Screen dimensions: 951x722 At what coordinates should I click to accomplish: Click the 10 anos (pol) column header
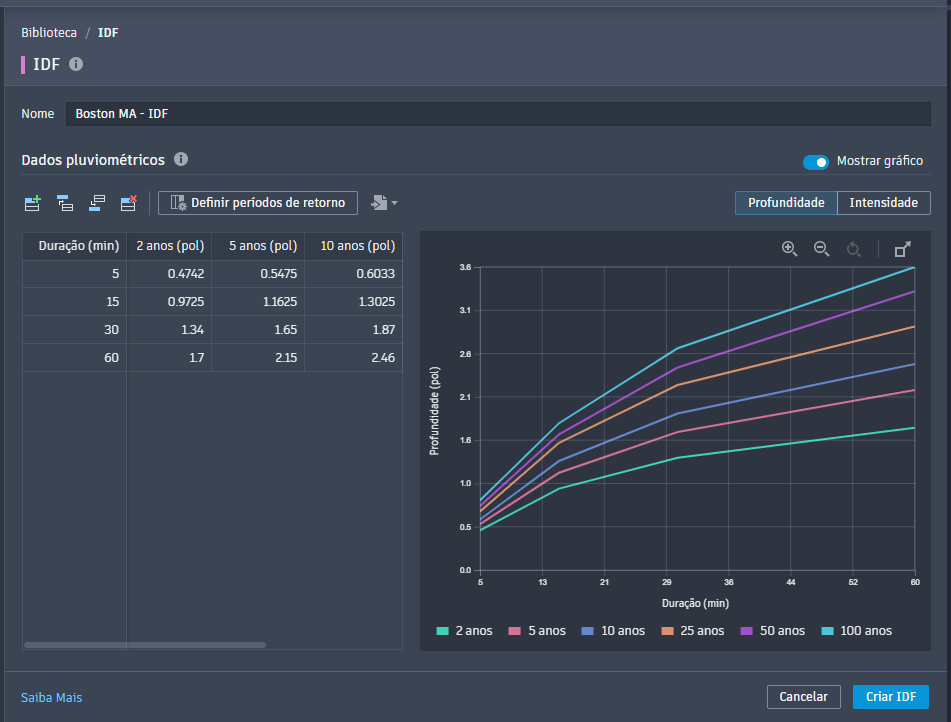353,246
